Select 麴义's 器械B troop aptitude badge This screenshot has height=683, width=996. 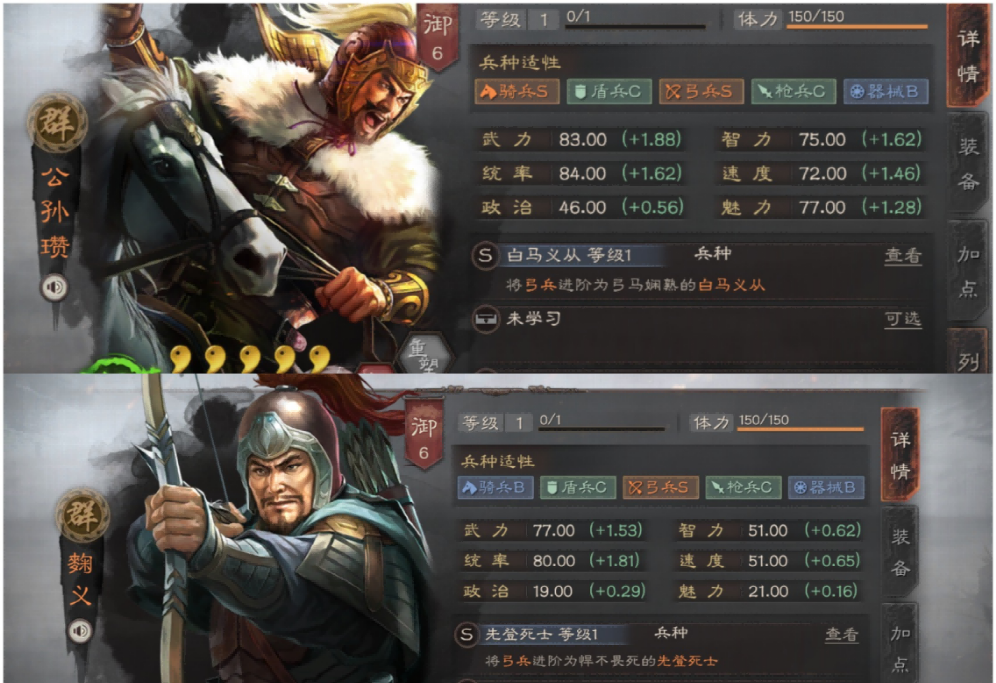(826, 487)
